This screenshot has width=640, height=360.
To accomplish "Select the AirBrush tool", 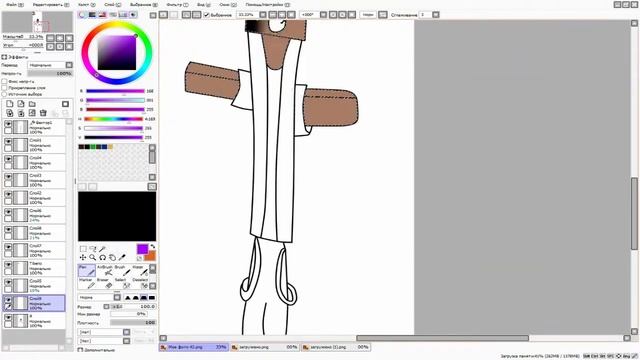I will (x=104, y=271).
